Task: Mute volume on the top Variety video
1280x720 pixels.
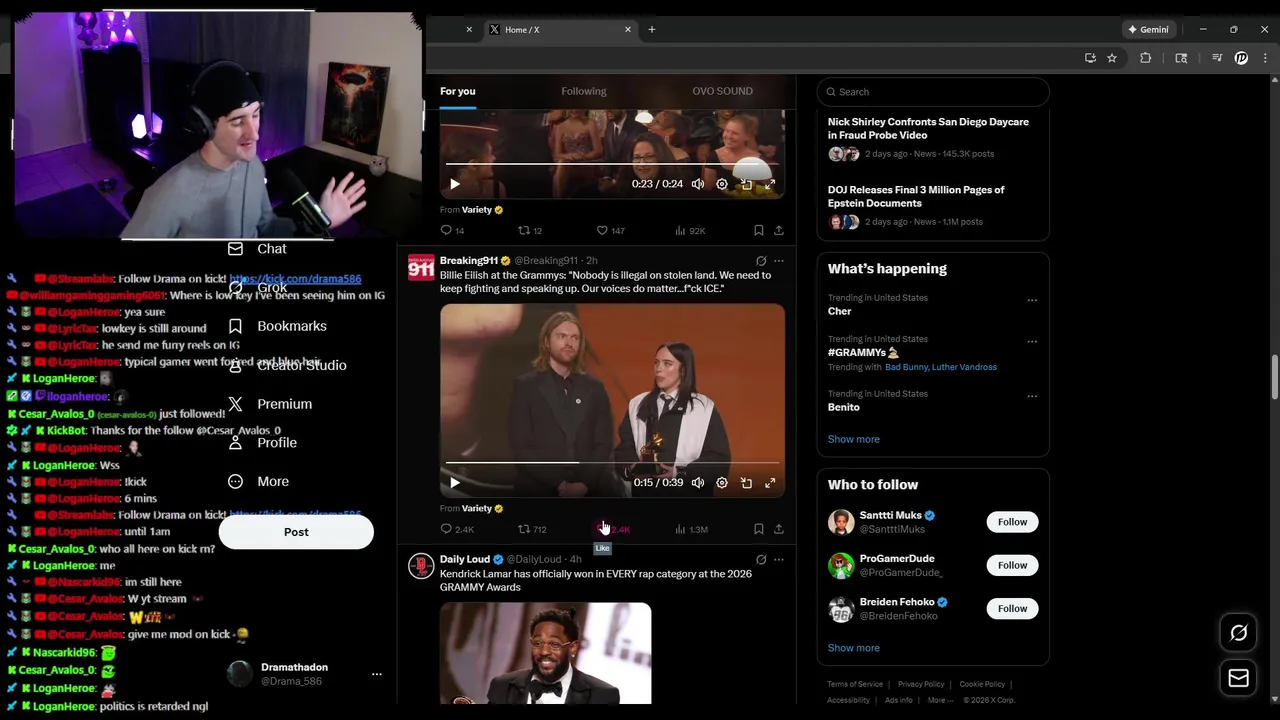Action: [x=698, y=184]
